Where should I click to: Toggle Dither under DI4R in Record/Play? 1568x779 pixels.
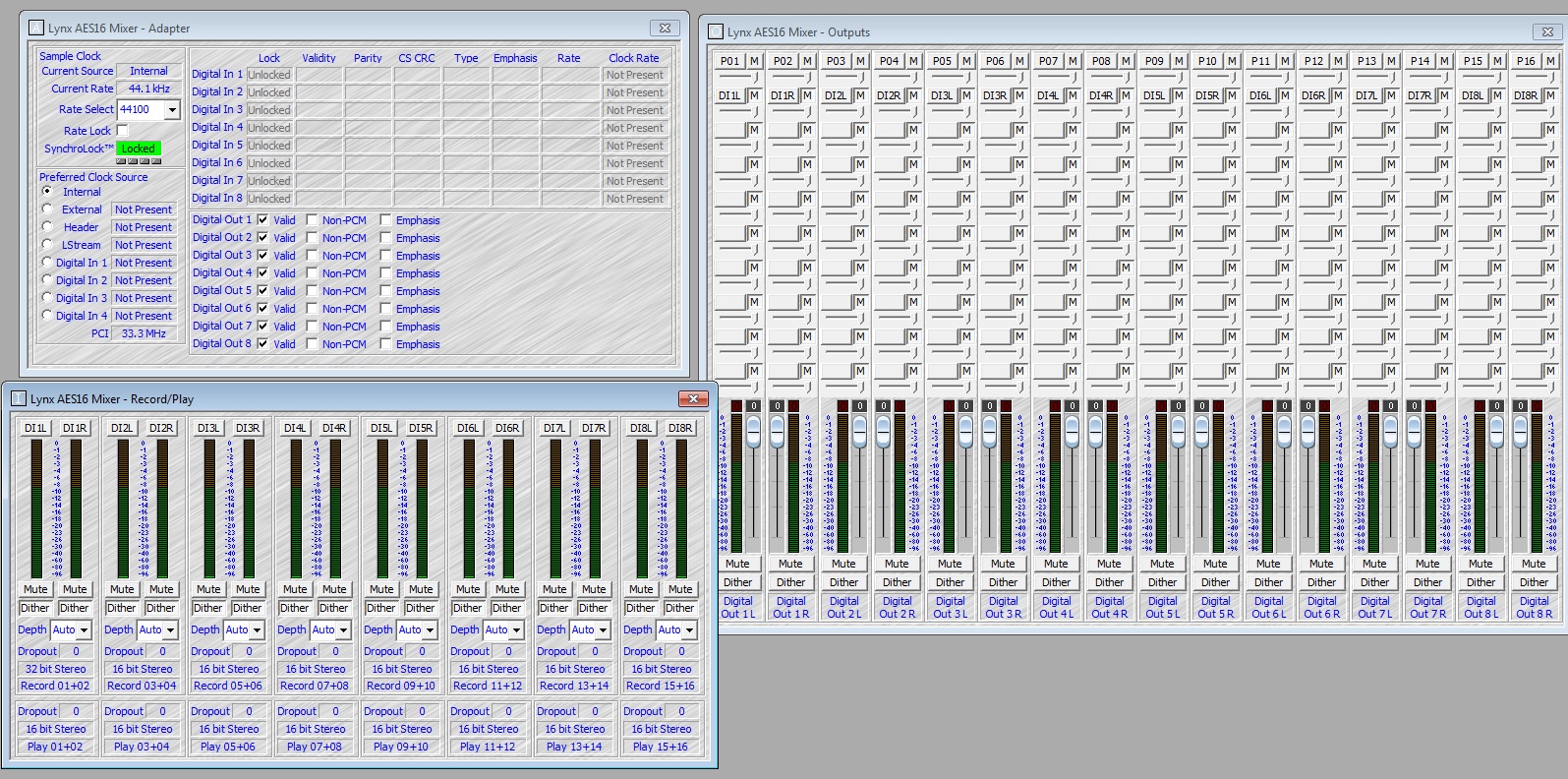[333, 608]
